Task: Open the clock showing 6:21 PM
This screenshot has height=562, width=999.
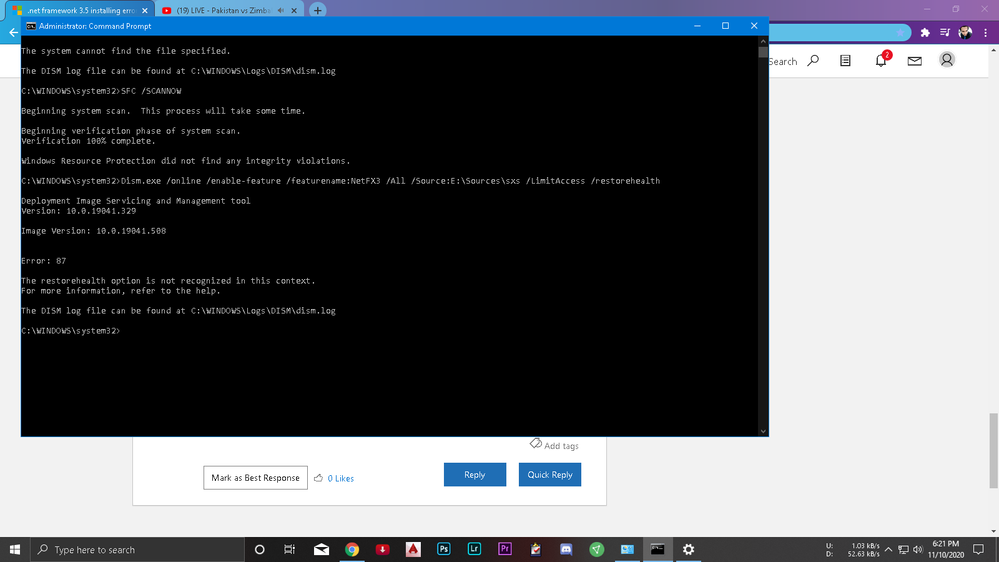Action: pyautogui.click(x=945, y=549)
